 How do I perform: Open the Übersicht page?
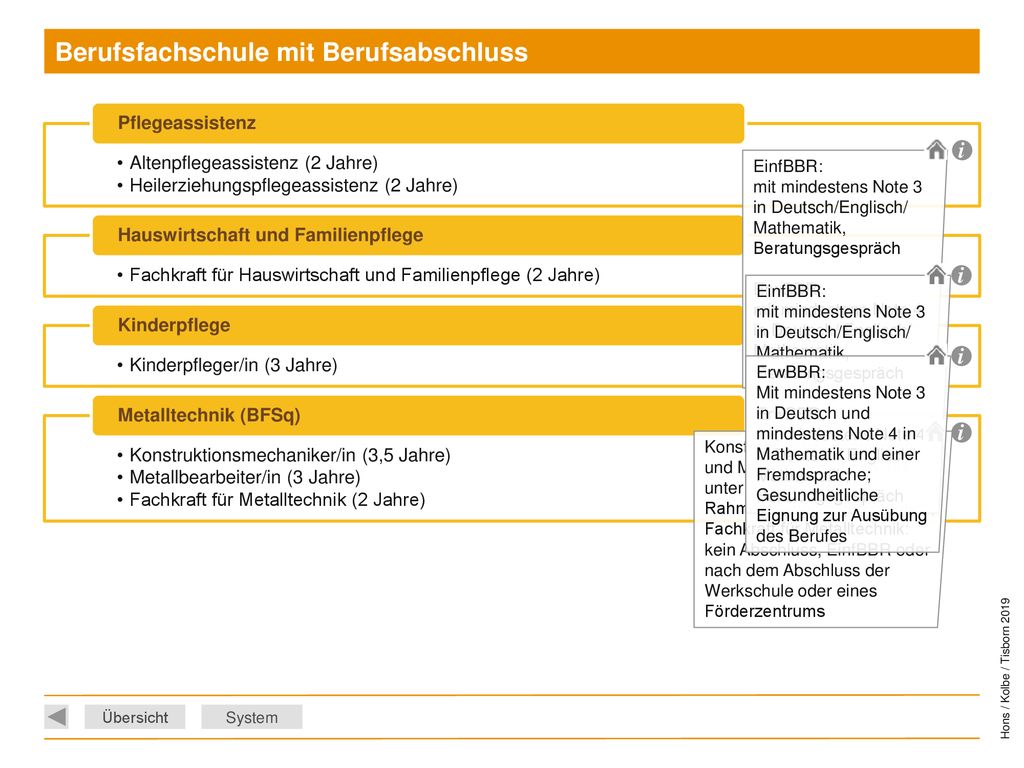pos(135,717)
